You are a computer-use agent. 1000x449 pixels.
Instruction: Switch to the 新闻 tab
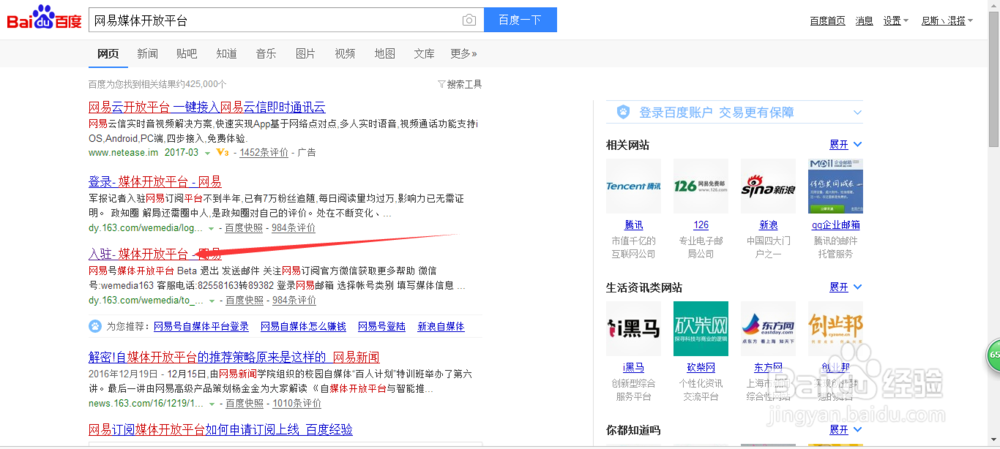point(147,54)
